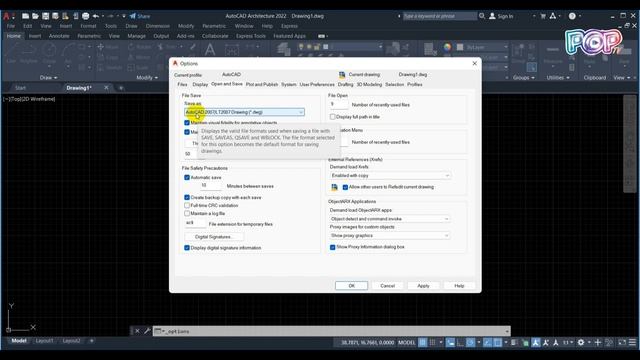Image resolution: width=640 pixels, height=360 pixels.
Task: Toggle Create backup copy with each save
Action: coord(187,198)
